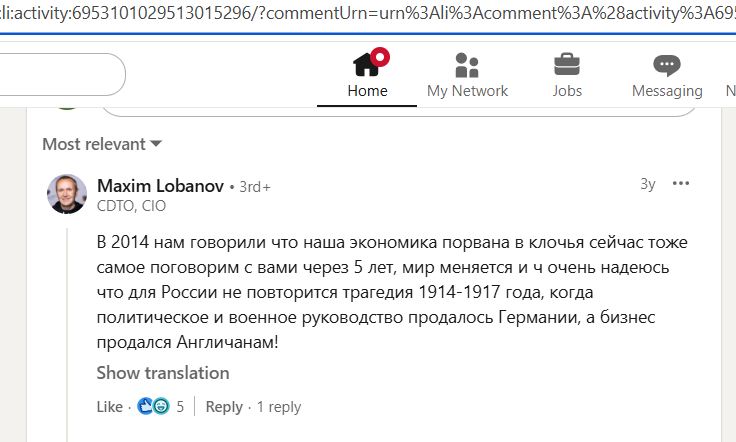Like Maxim Lobanov's comment
Screen dimensions: 736x442
(109, 407)
